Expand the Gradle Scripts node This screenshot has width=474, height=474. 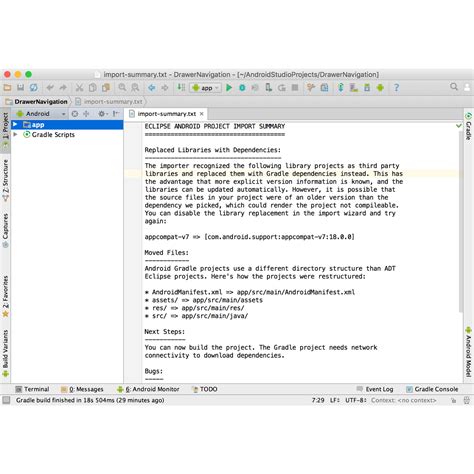pos(15,135)
